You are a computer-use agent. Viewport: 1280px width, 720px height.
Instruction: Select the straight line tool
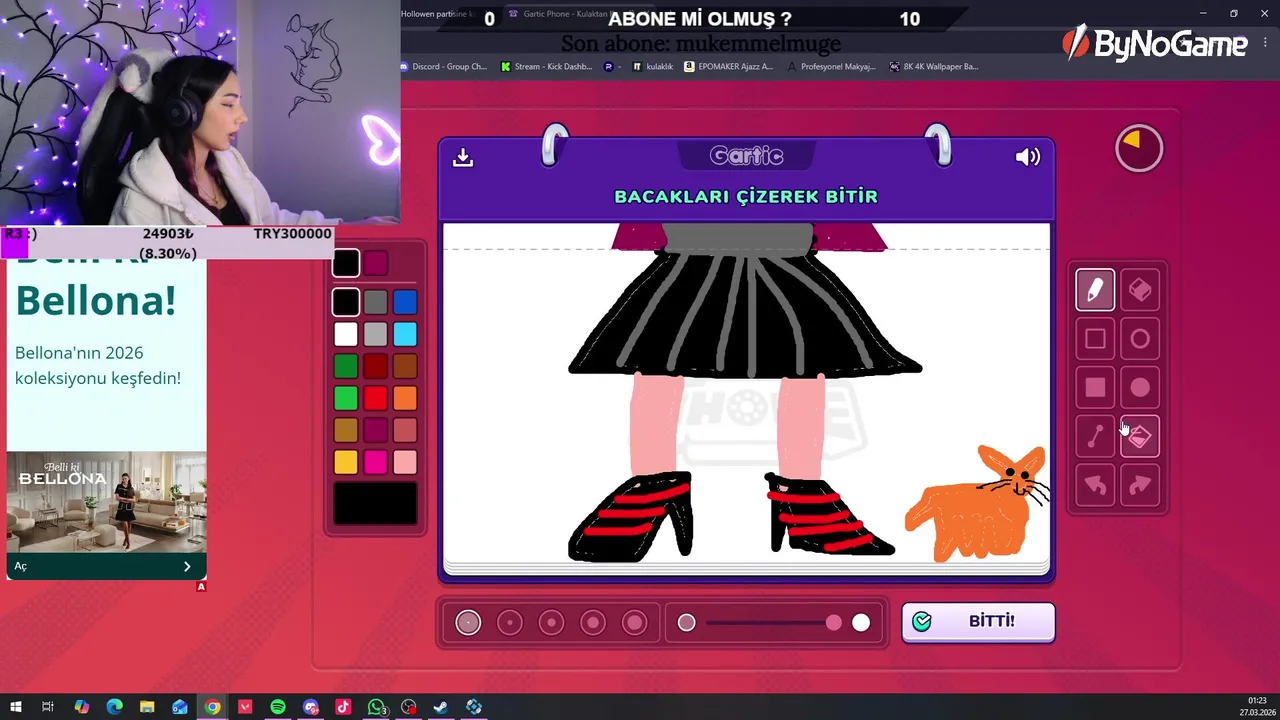coord(1095,437)
